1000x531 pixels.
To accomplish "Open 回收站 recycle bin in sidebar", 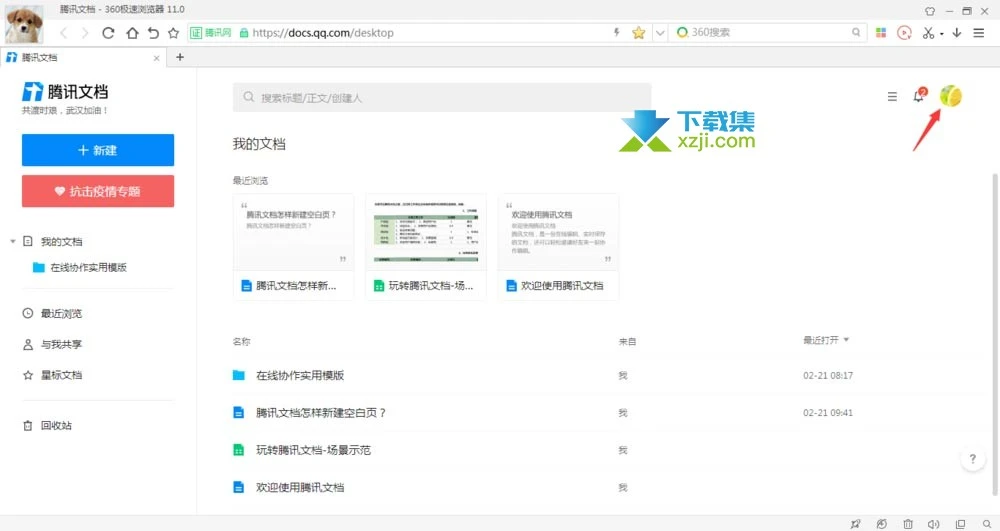I will coord(47,426).
